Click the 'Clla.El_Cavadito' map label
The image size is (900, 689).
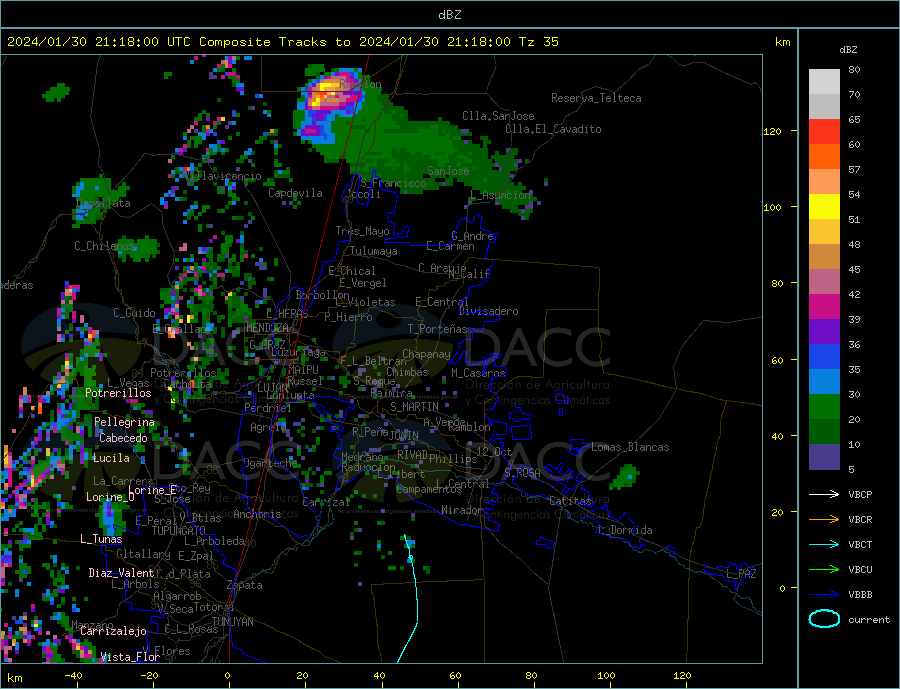553,129
